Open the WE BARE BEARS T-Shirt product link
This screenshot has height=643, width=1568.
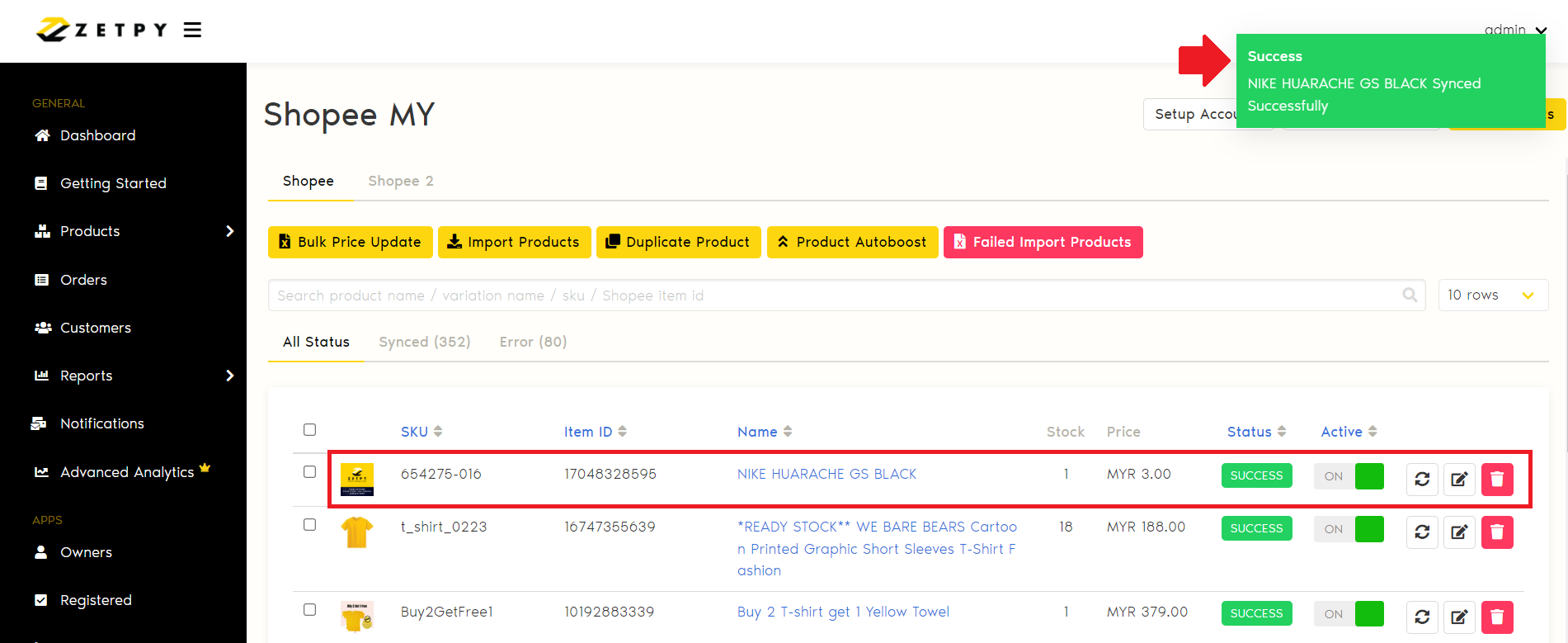(878, 549)
